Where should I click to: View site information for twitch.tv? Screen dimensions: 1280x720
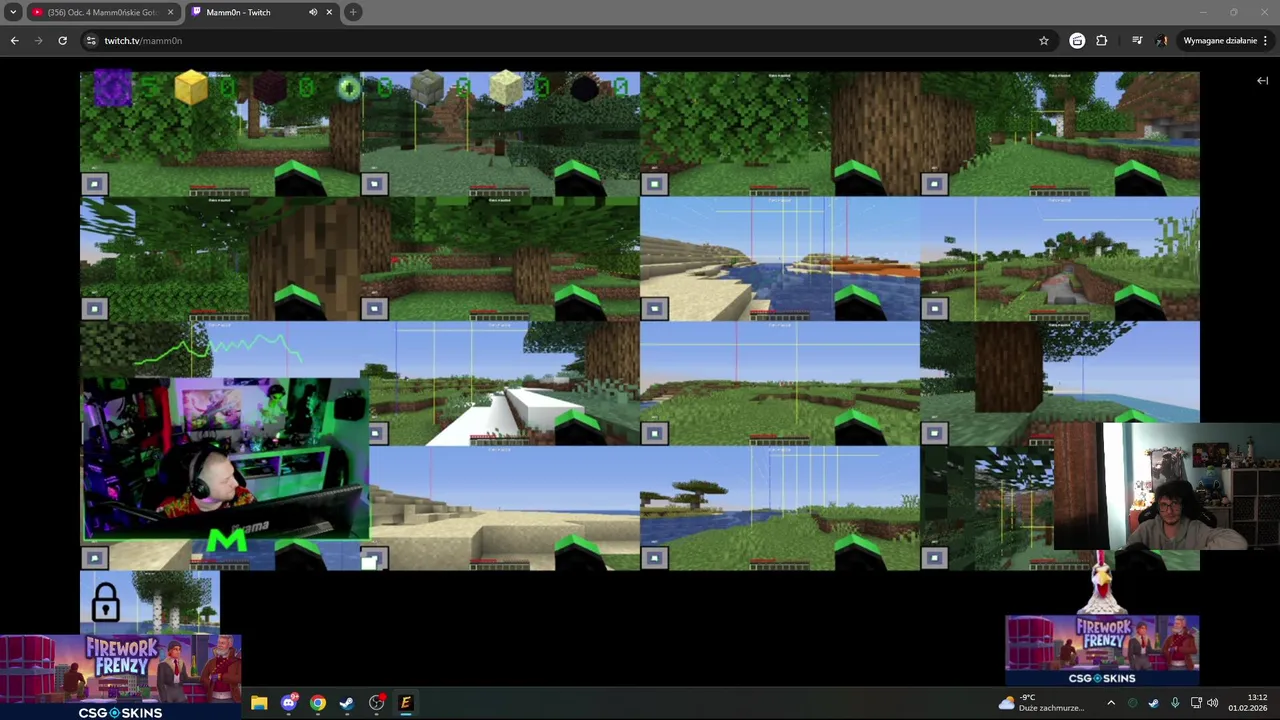[x=91, y=40]
